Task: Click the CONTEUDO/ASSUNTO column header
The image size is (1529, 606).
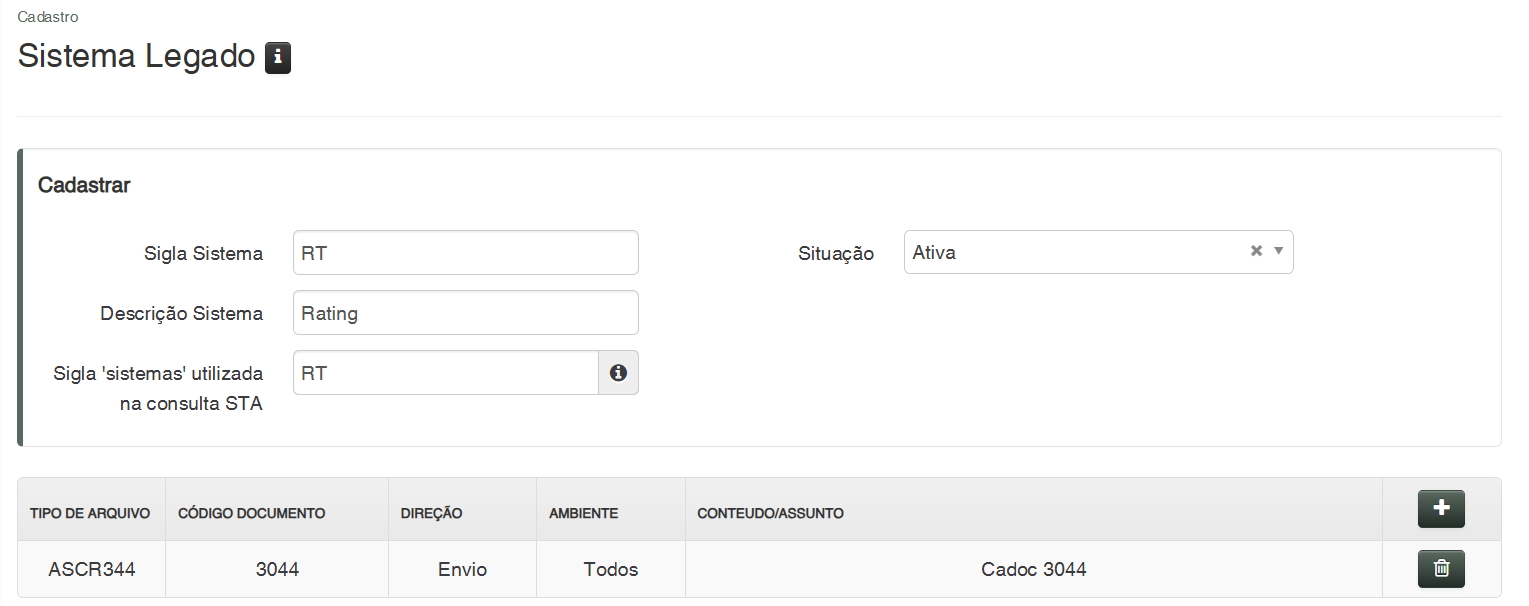Action: 770,513
